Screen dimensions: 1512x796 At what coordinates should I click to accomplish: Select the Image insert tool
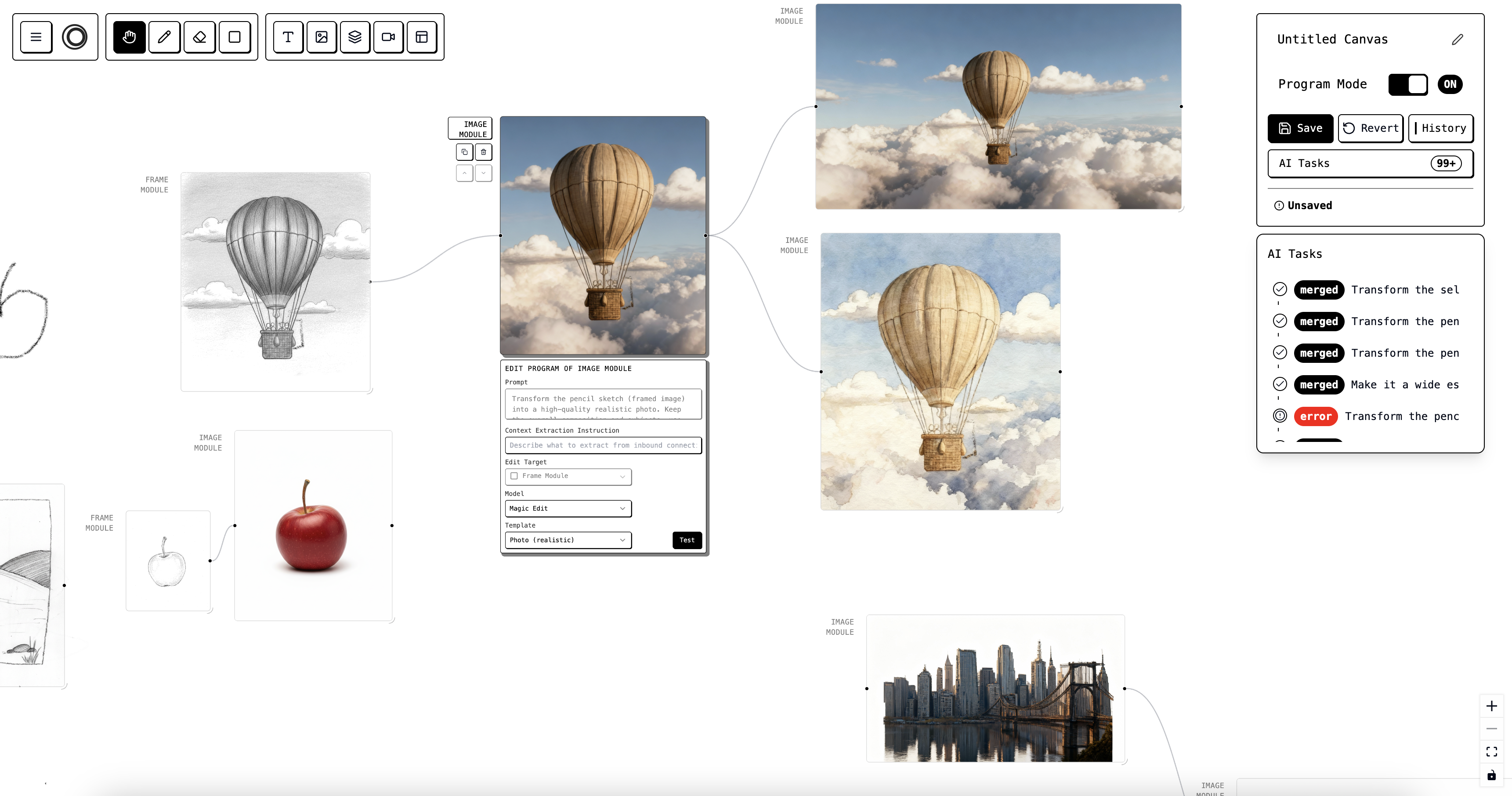tap(322, 37)
